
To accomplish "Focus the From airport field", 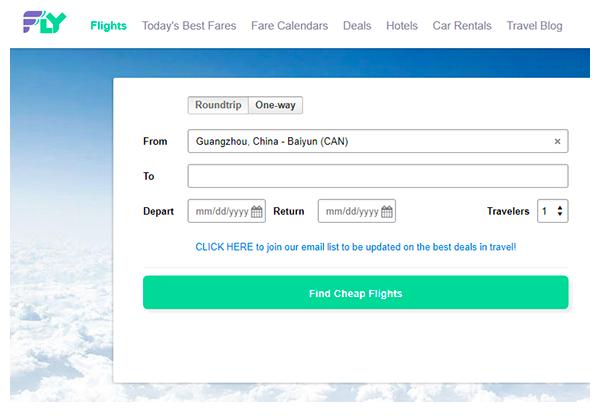I will 378,141.
